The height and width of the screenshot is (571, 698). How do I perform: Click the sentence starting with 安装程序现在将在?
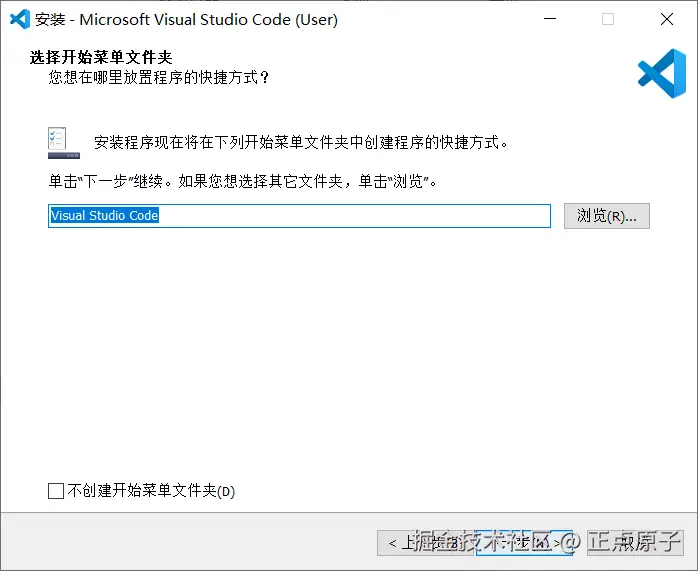[x=301, y=142]
